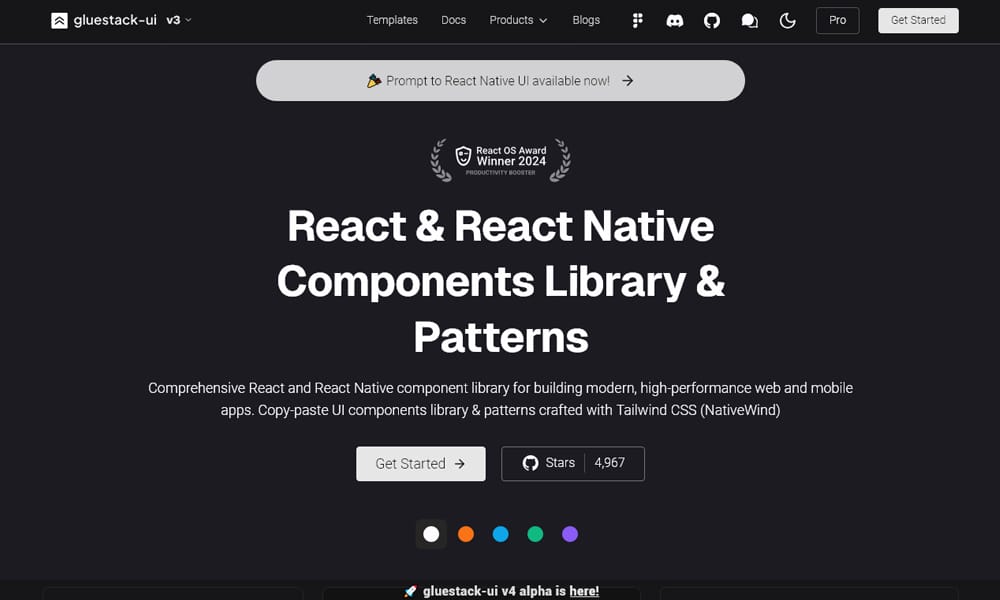The height and width of the screenshot is (600, 1000).
Task: Open the Figma community icon
Action: 637,20
